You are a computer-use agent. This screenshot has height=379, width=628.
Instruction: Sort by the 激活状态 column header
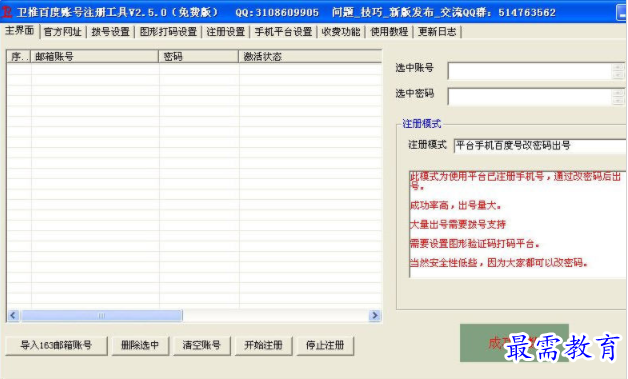click(310, 56)
